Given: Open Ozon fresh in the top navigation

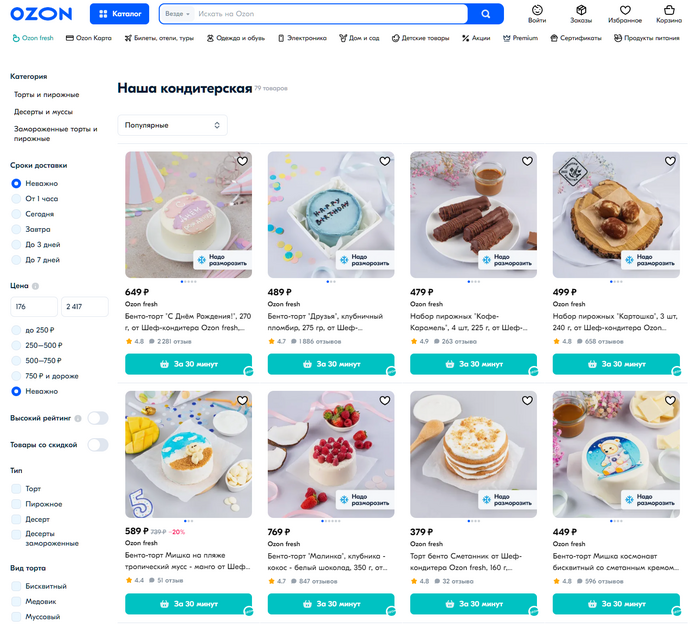Looking at the screenshot, I should tap(33, 38).
